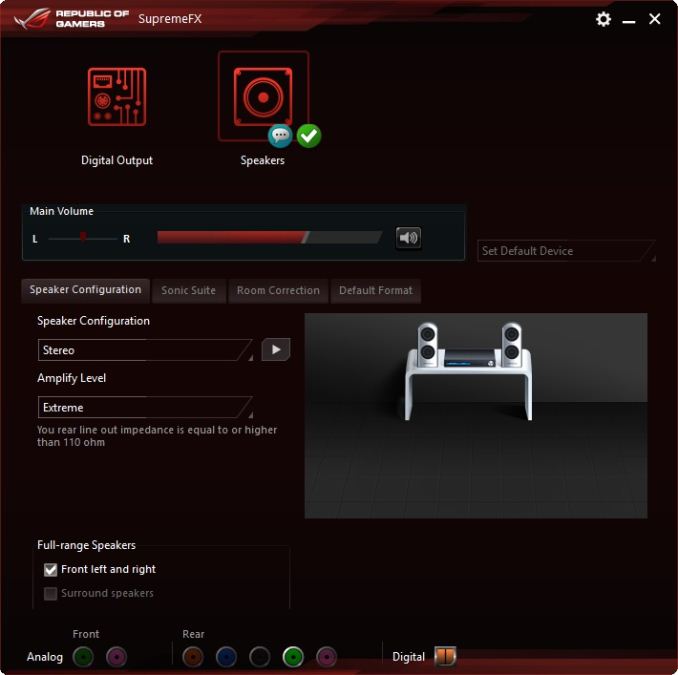Click the 'Speakers' device label

pyautogui.click(x=262, y=160)
